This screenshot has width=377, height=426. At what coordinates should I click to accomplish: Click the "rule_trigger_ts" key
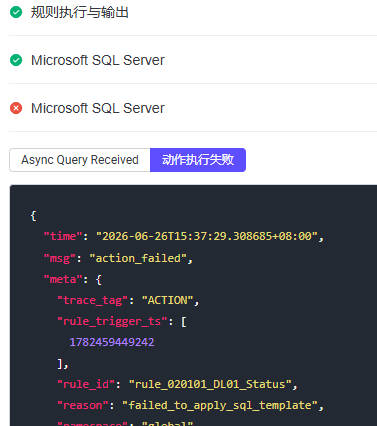(112, 321)
